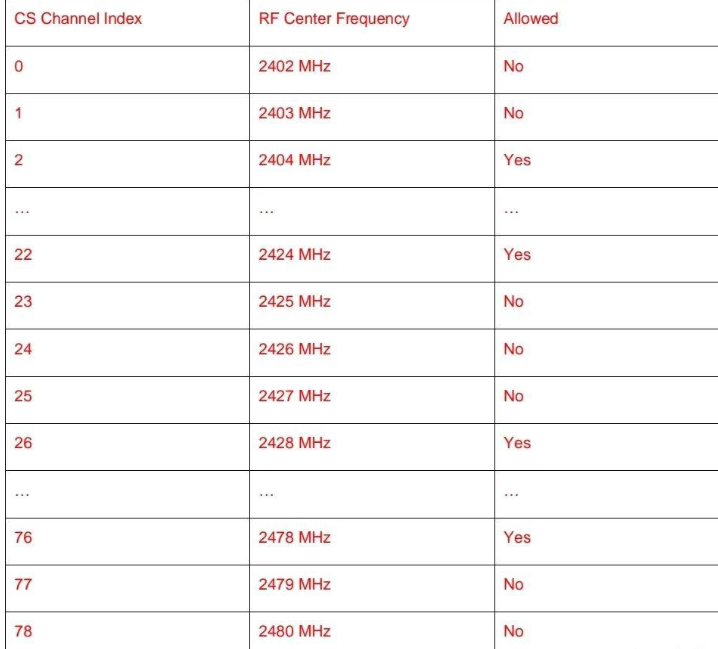Image resolution: width=718 pixels, height=649 pixels.
Task: Click the 2403 MHz cell
Action: 294,113
